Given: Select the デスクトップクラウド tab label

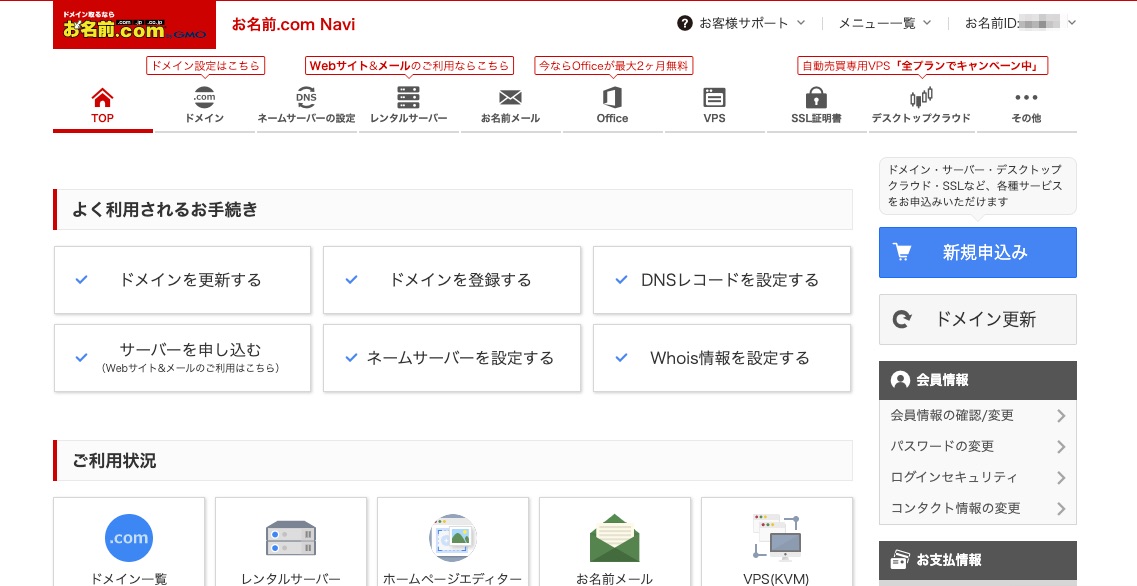Looking at the screenshot, I should [921, 118].
